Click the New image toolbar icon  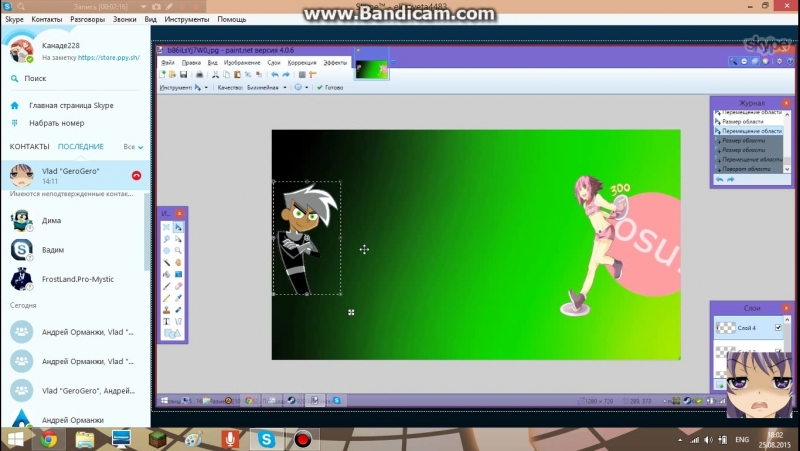pos(163,74)
